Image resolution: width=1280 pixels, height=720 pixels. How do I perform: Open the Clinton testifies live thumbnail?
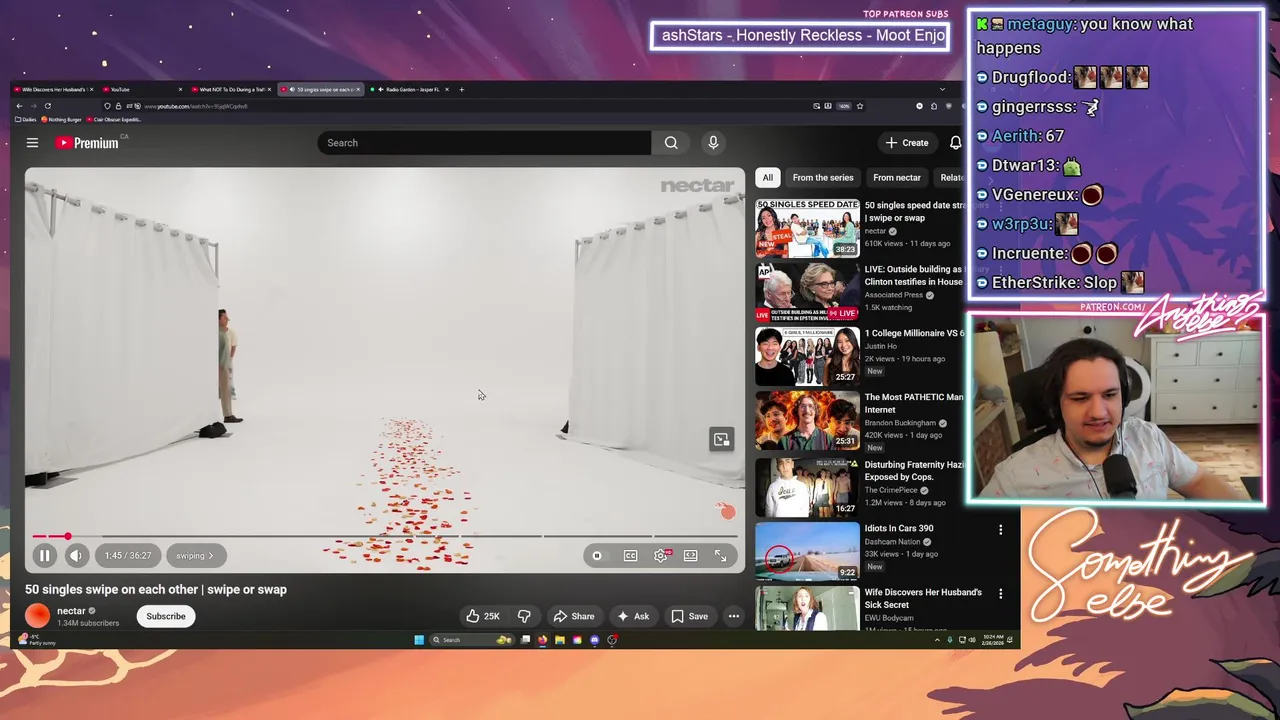pos(807,292)
